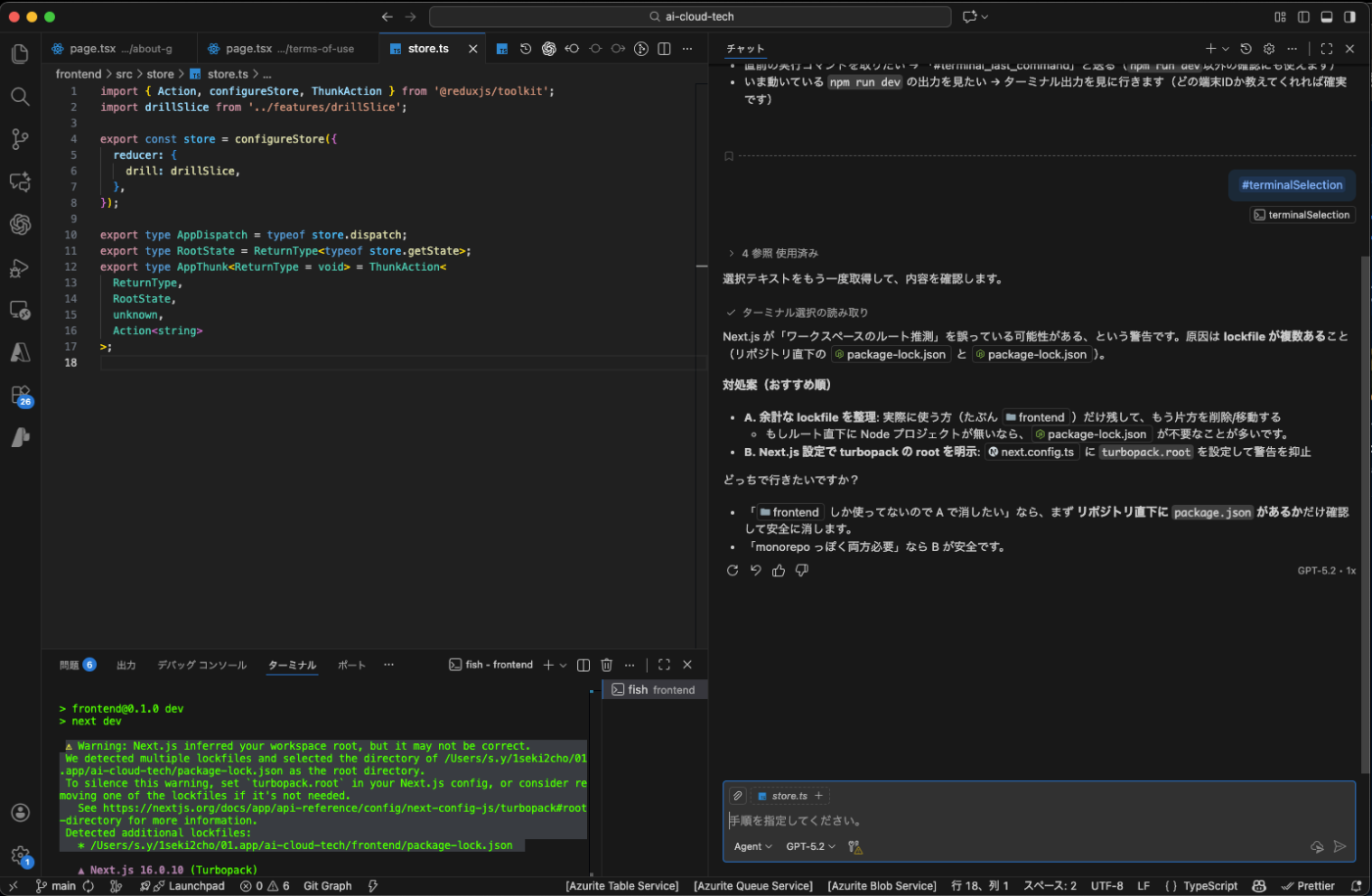Click the OpenAI icon in editor toolbar

(549, 48)
